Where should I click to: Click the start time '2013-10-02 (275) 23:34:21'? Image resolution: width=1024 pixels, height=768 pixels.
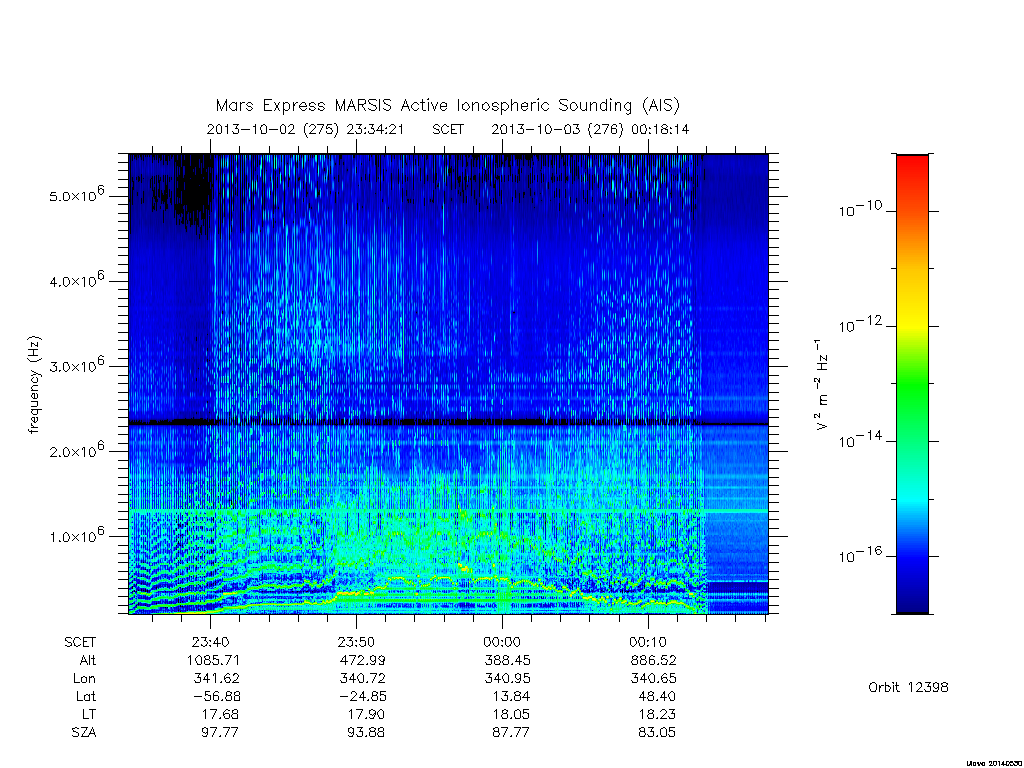[305, 129]
